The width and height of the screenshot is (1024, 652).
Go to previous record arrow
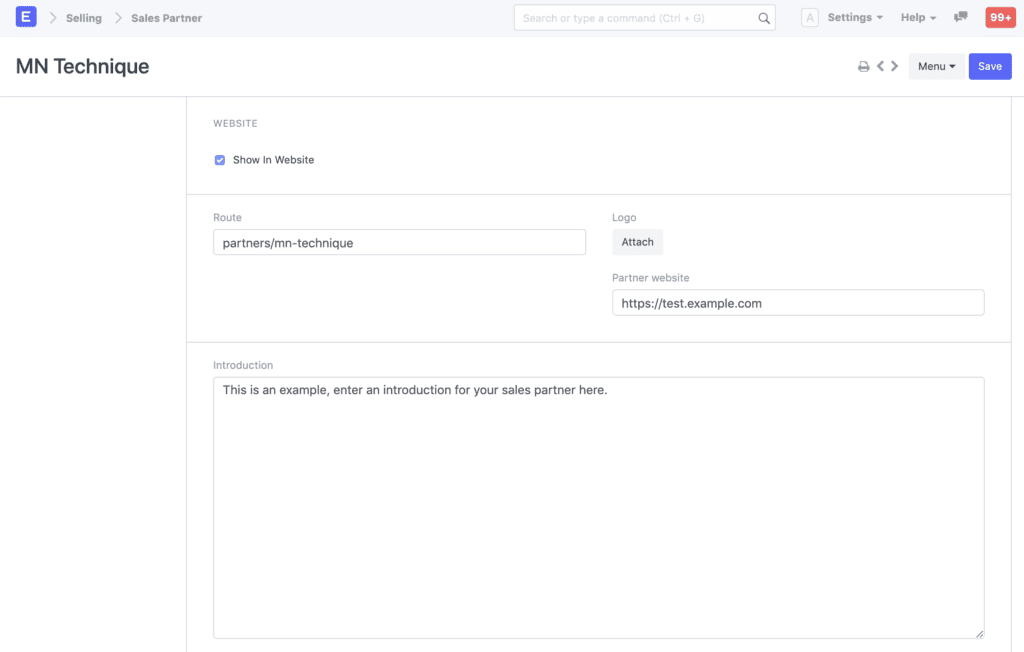tap(880, 66)
